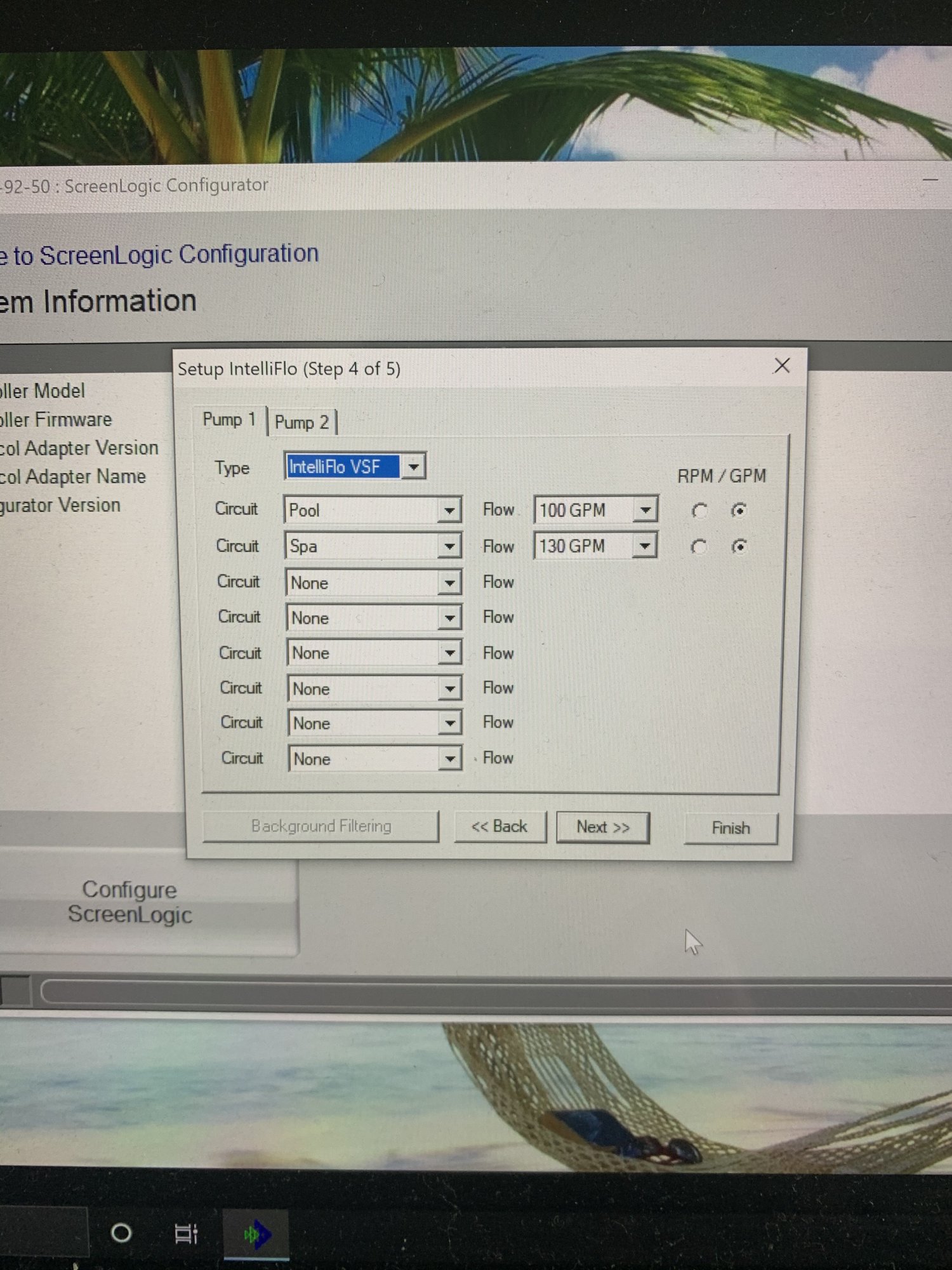Click the Circuit label beside the Spa dropdown
The image size is (952, 1270).
click(237, 545)
